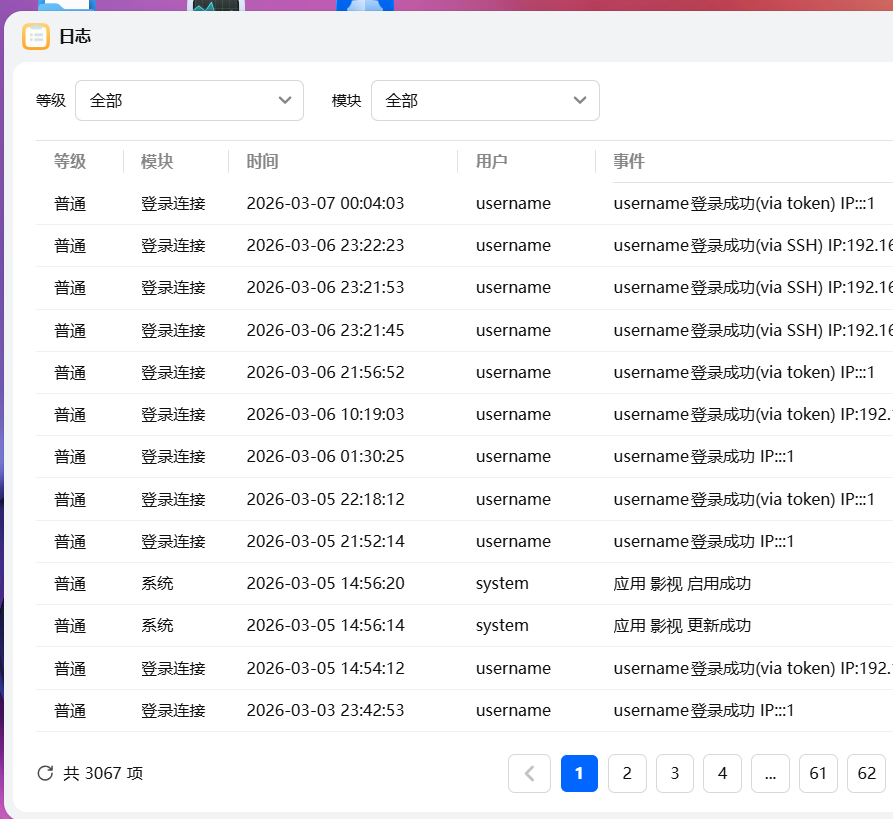This screenshot has height=819, width=893.
Task: Click the 时间 column header
Action: tap(262, 162)
